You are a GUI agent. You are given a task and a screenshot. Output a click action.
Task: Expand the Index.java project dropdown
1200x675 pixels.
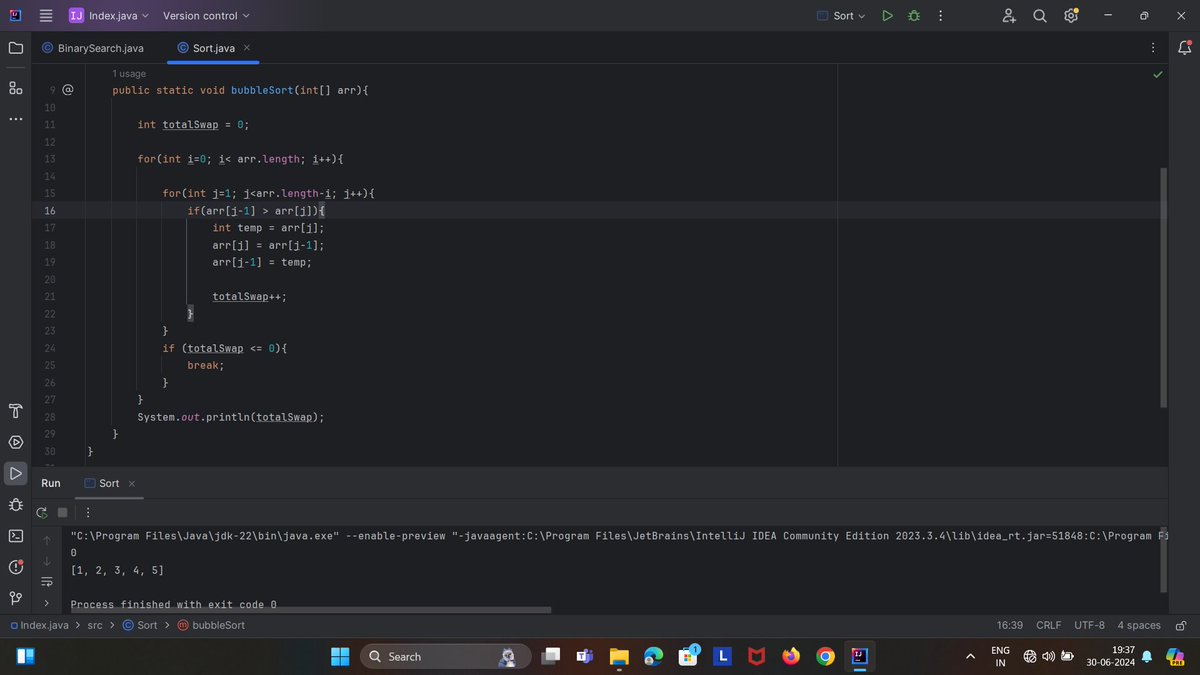point(109,16)
